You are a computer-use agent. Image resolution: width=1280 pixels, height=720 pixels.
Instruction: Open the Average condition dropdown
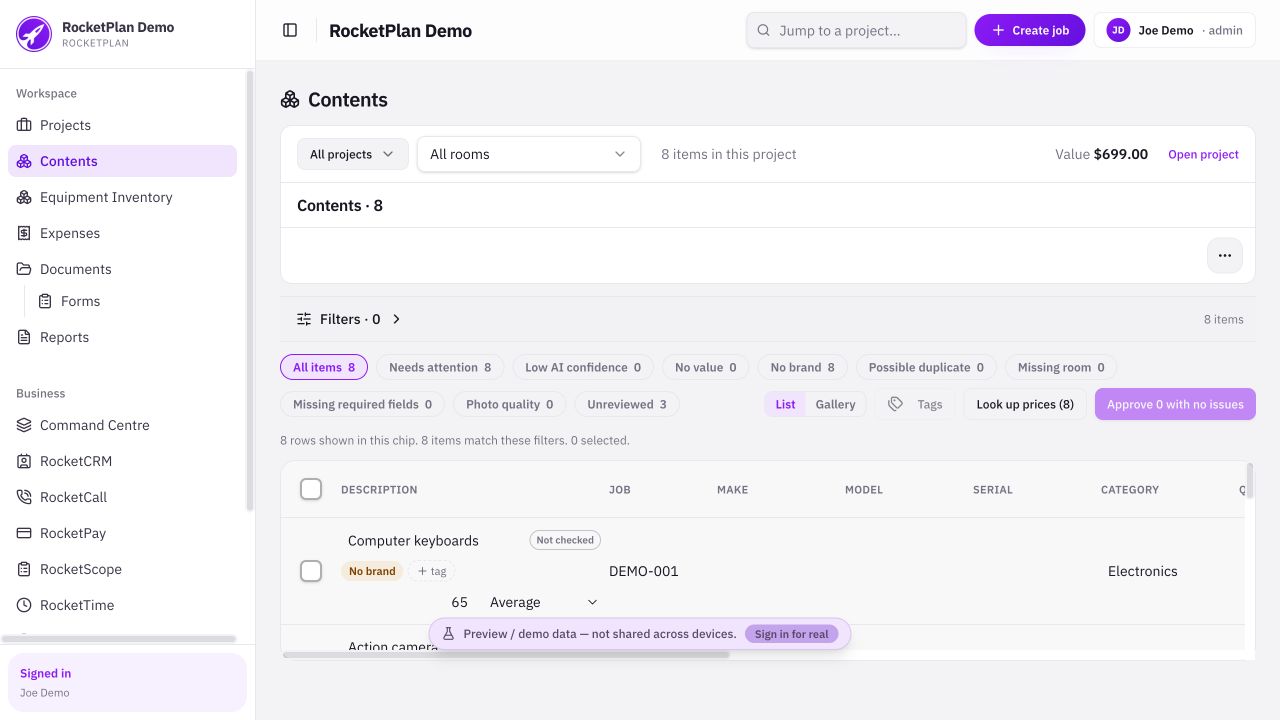click(x=543, y=602)
